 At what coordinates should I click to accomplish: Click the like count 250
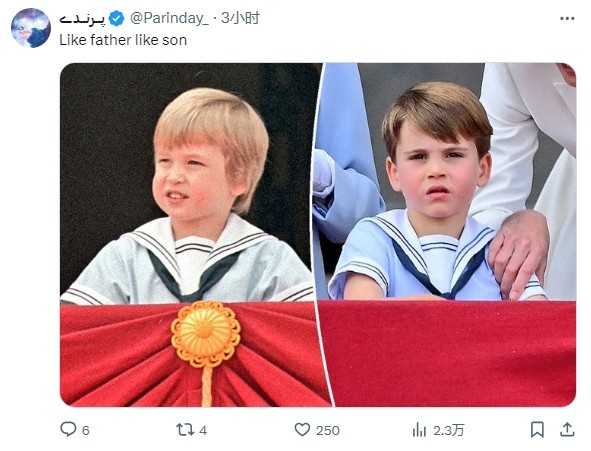coord(328,430)
